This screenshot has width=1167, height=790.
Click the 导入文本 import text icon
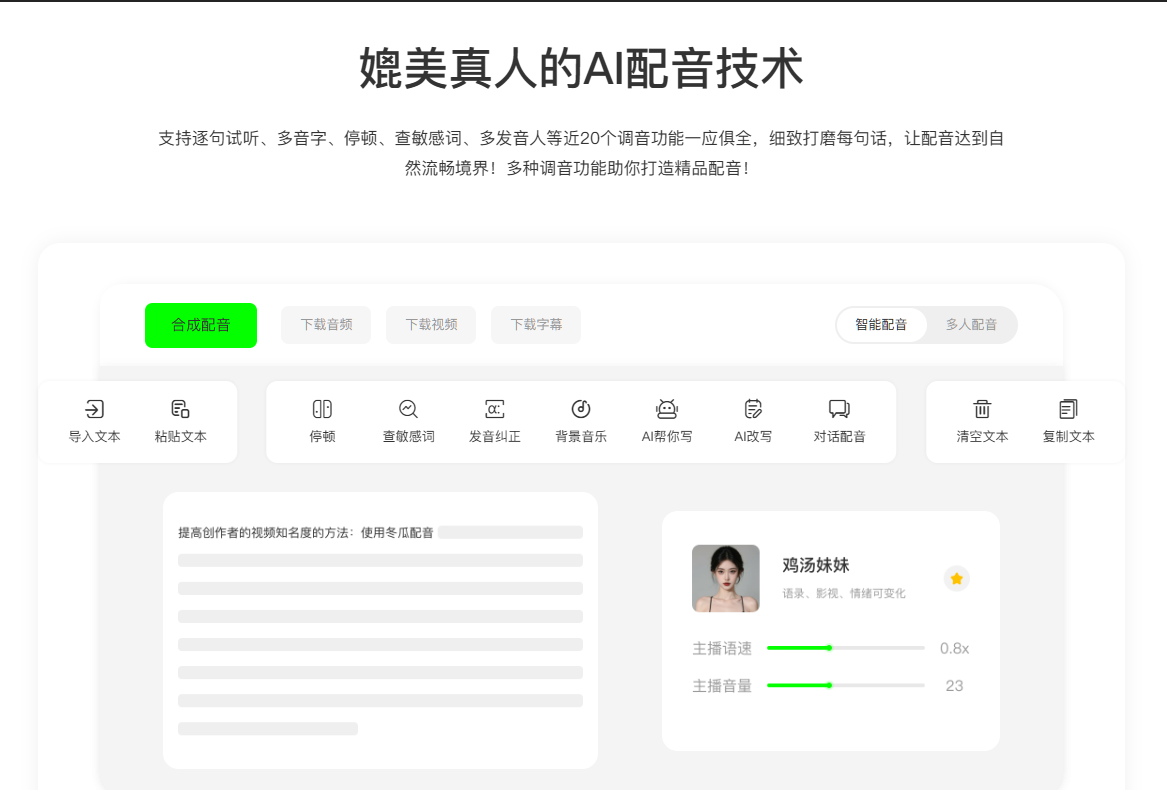pos(95,409)
